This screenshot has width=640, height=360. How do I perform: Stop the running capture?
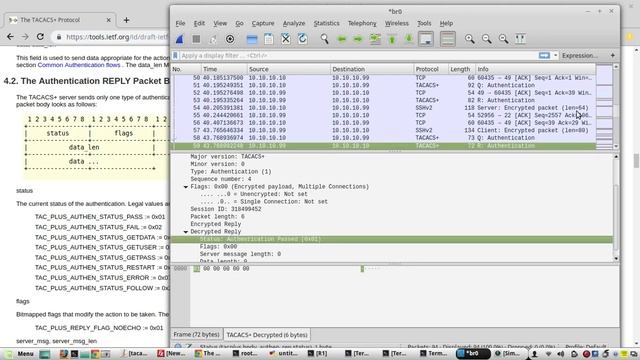coord(196,39)
